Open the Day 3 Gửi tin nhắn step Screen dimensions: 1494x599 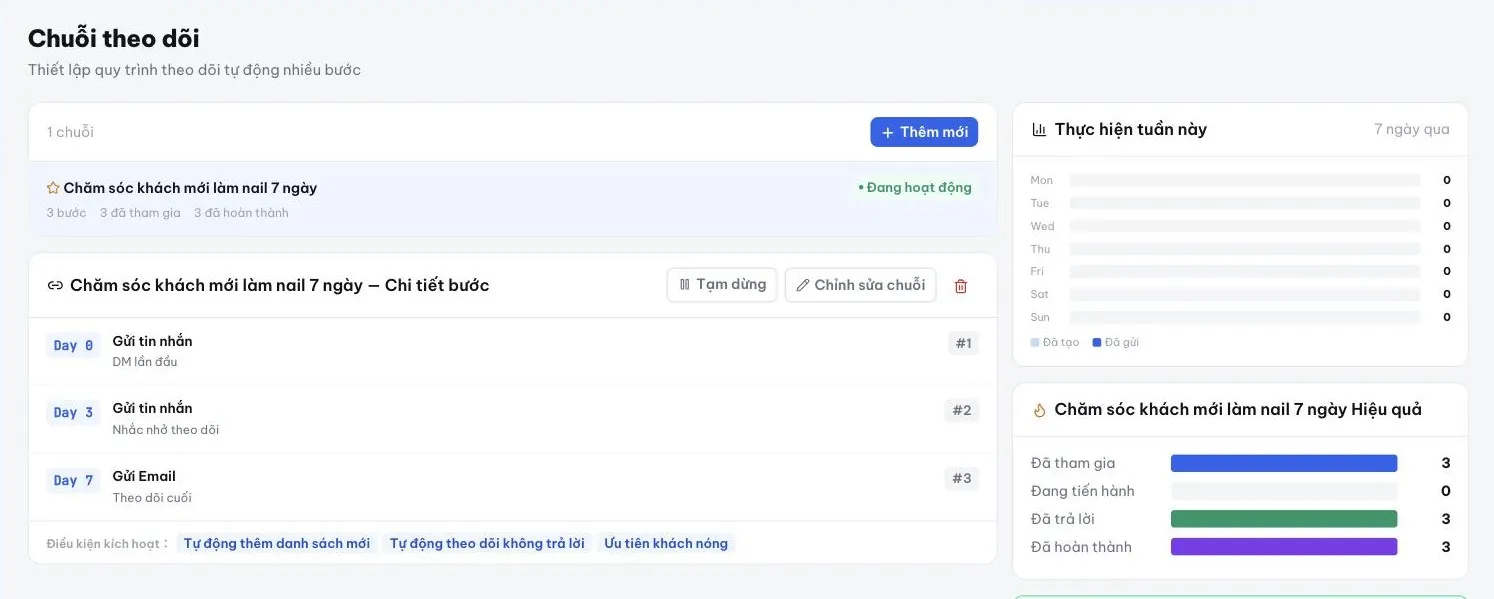pyautogui.click(x=512, y=419)
